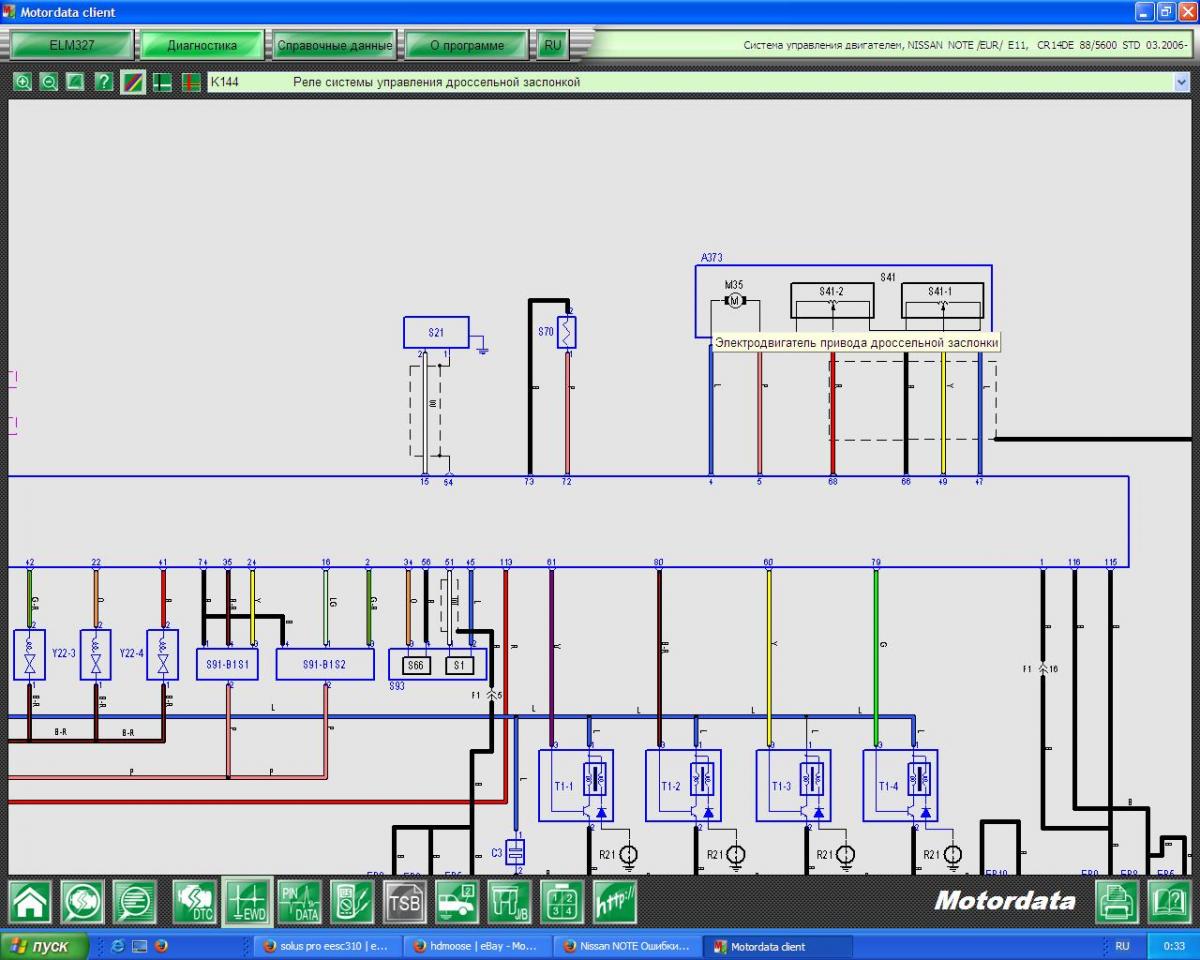Zoom in on the wiring diagram
This screenshot has width=1200, height=960.
point(22,82)
